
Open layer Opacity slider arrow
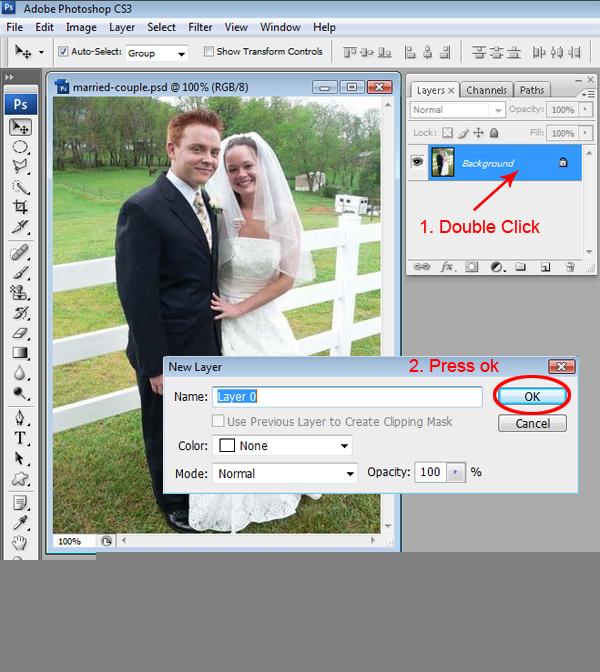(x=585, y=109)
